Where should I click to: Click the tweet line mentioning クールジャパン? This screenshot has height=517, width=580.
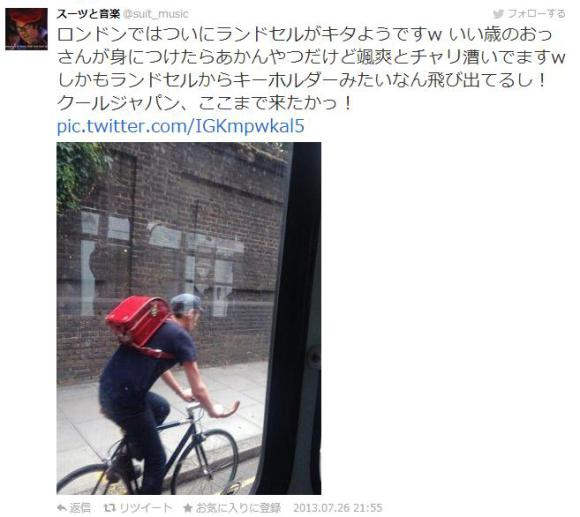204,104
